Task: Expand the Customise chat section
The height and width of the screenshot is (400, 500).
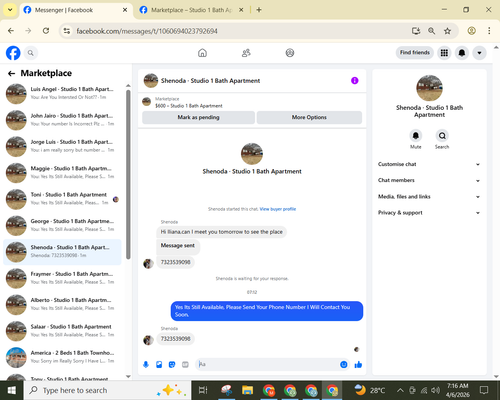Action: click(429, 164)
